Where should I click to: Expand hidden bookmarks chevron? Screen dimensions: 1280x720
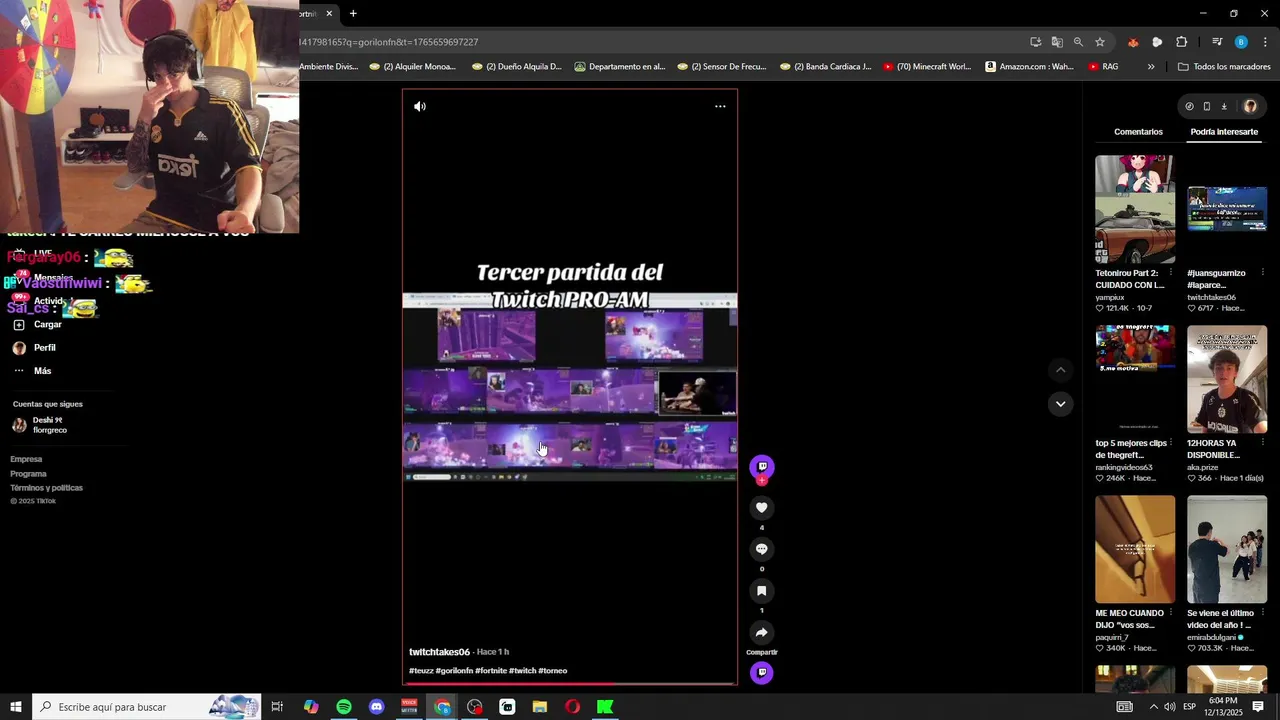coord(1151,67)
